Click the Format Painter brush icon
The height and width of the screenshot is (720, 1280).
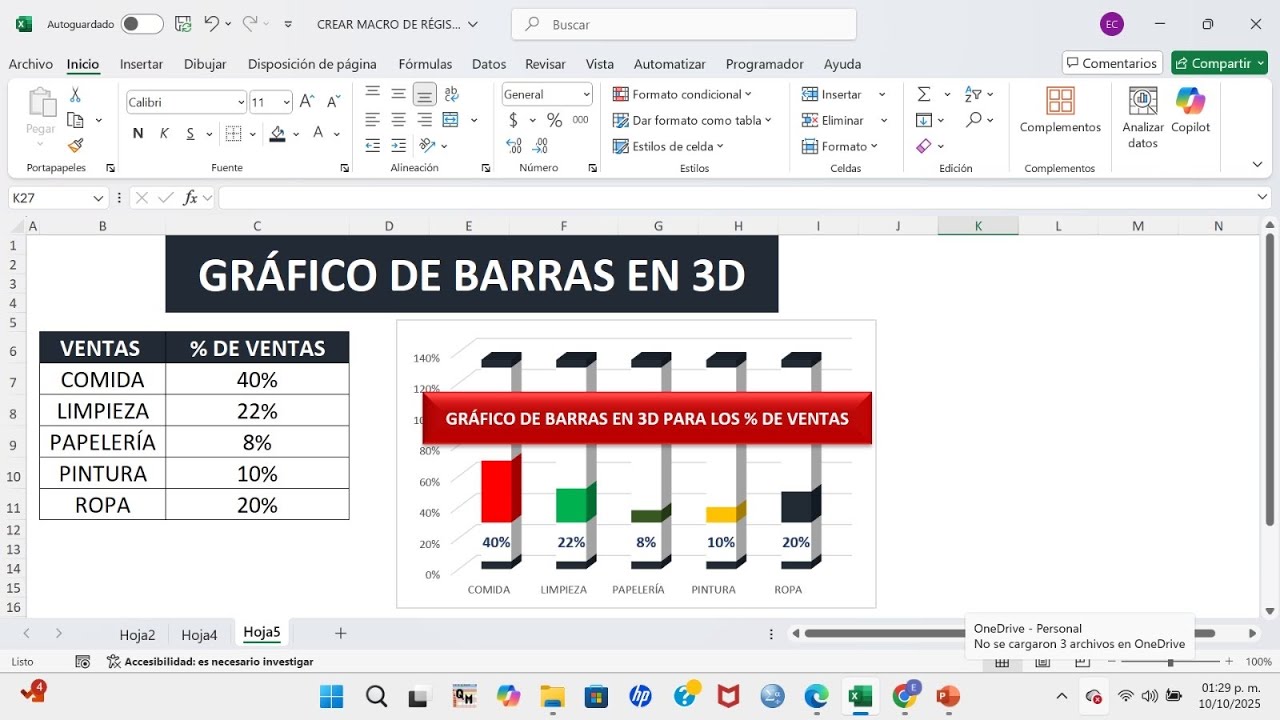[75, 145]
